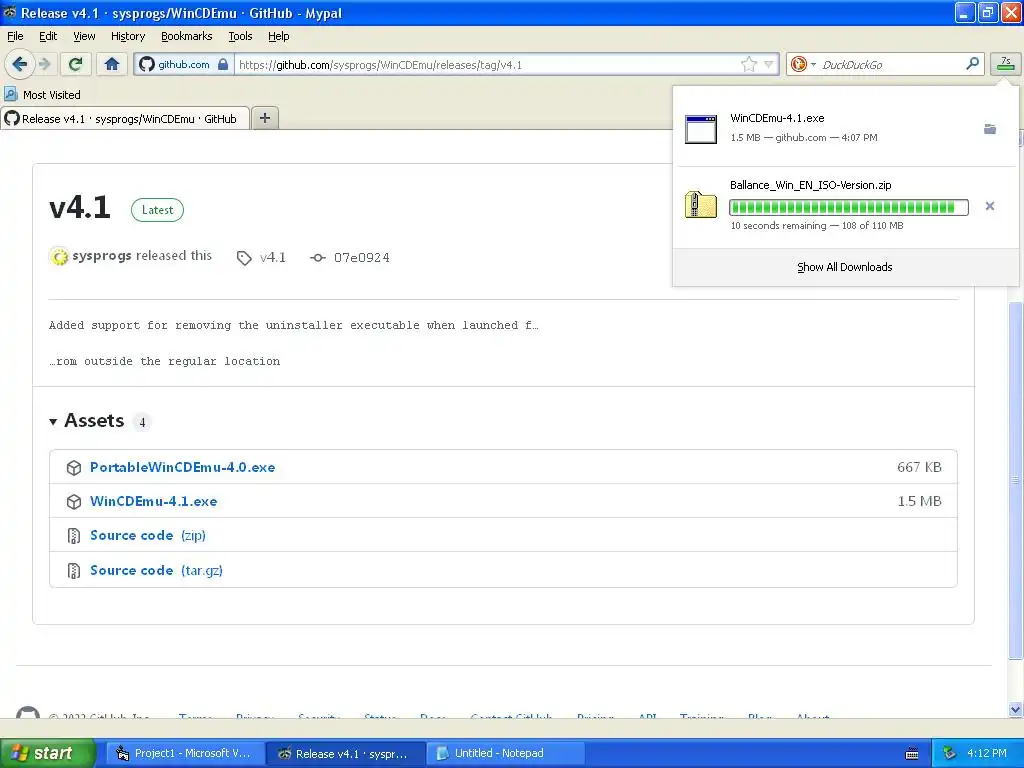1024x768 pixels.
Task: Click the commit icon beside 07e0924
Action: pos(317,258)
